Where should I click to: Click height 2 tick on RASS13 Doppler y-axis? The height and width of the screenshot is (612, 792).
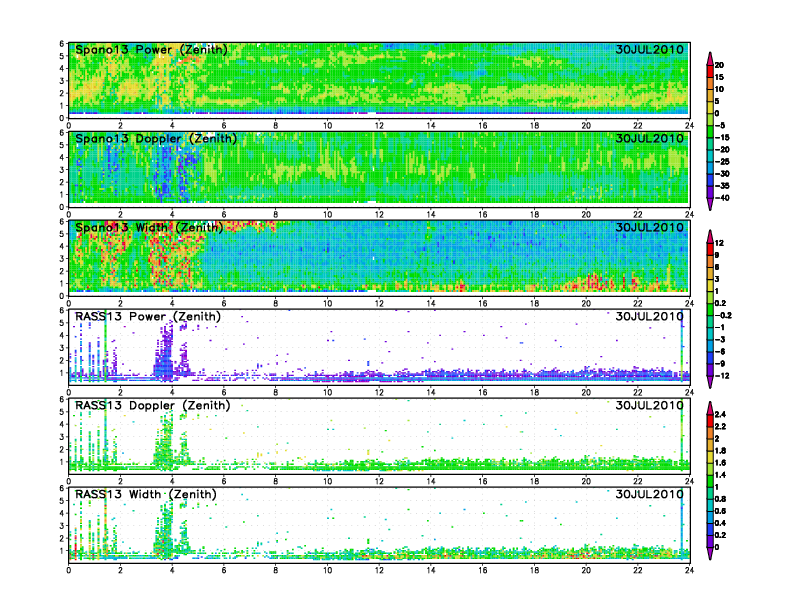point(62,449)
